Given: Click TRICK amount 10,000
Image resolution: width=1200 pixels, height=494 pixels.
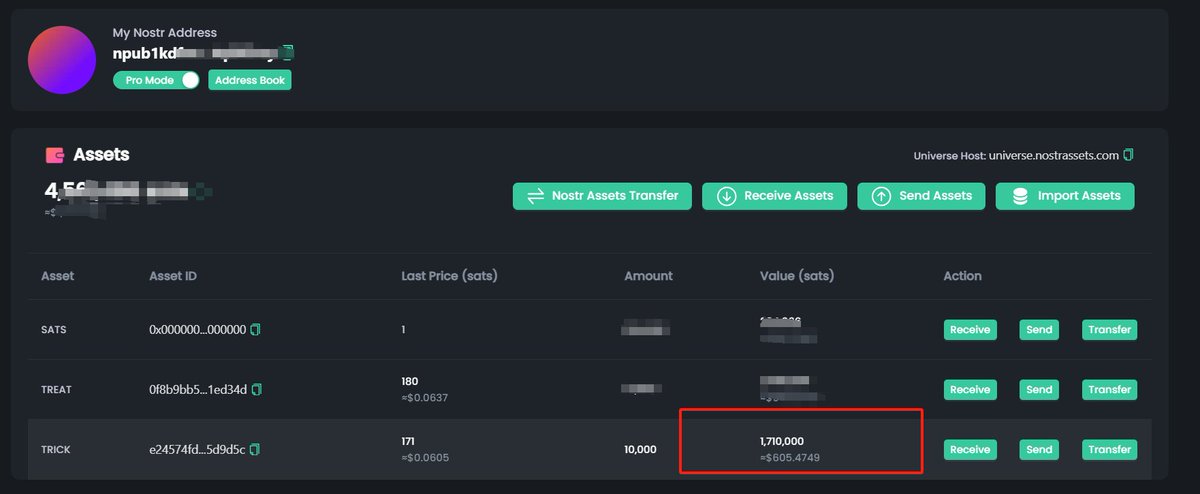Looking at the screenshot, I should tap(640, 449).
